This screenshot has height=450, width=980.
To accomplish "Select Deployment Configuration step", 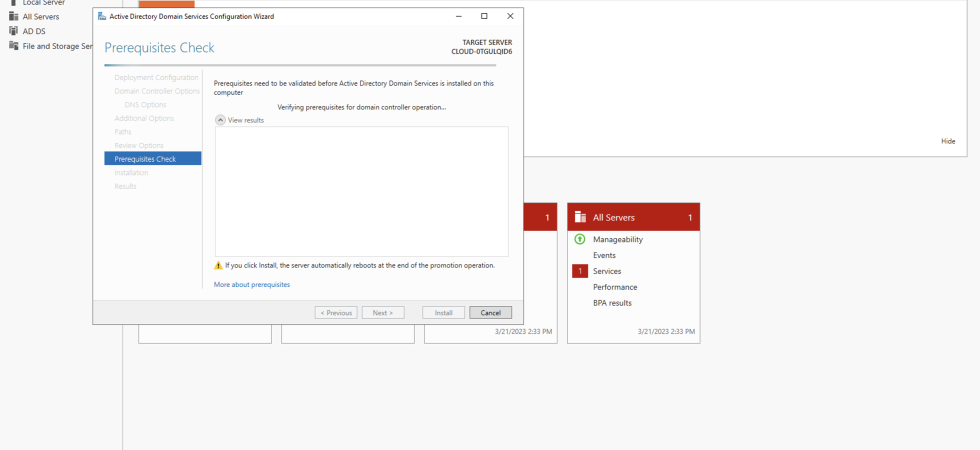I will 156,78.
